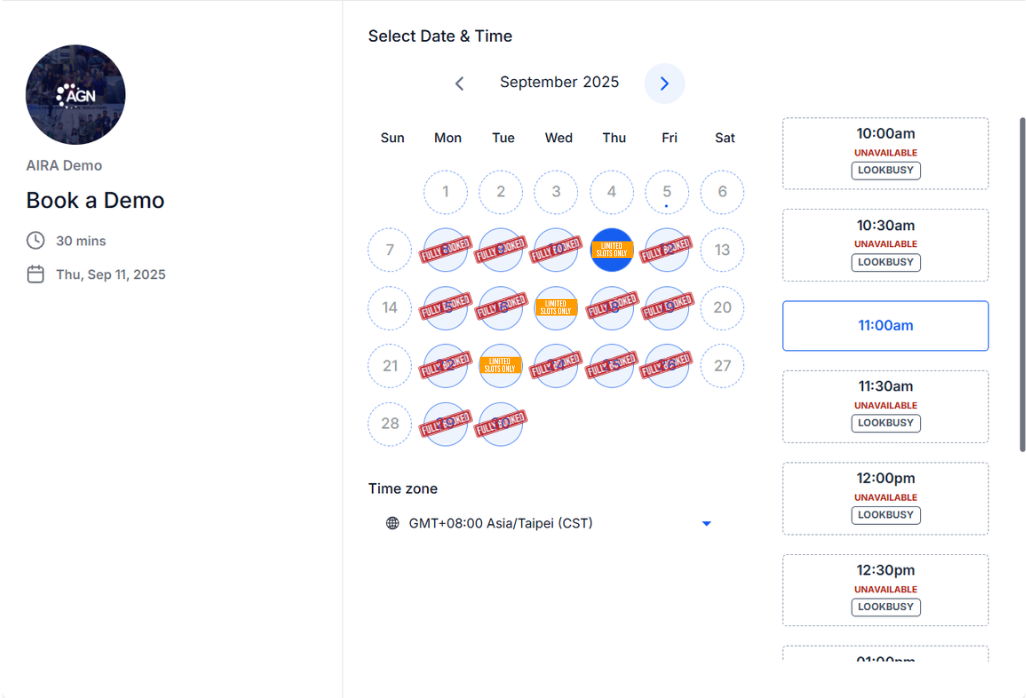Open GMT+08:00 Asia/Taipei time zone selector

[x=548, y=523]
